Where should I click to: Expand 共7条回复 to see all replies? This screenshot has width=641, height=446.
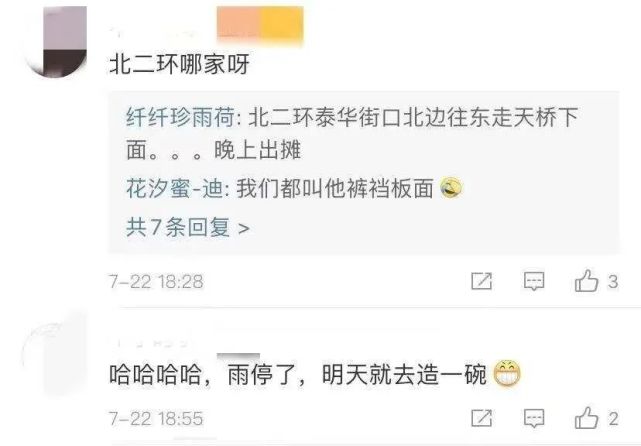188,227
